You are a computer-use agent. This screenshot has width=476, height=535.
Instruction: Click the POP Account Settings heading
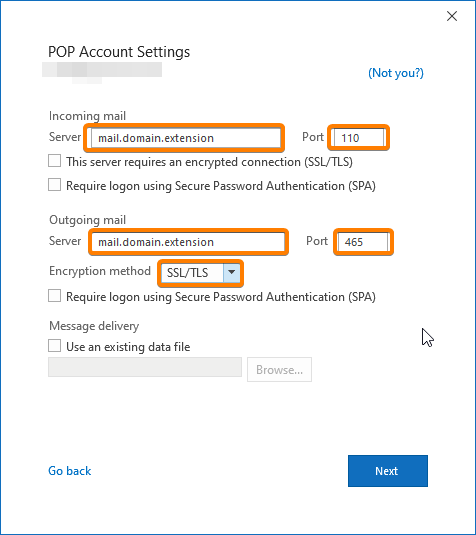point(119,52)
